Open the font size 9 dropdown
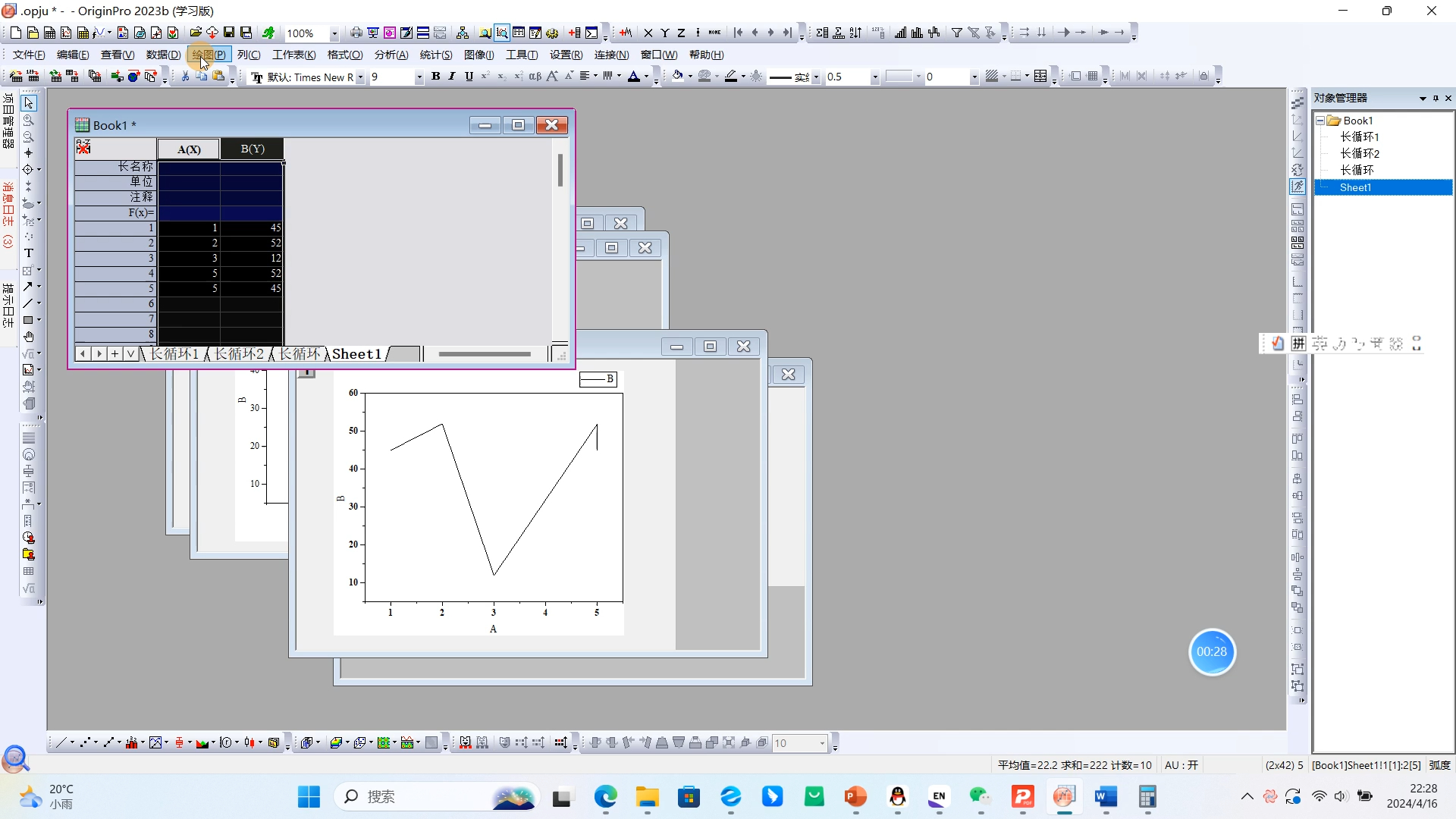 coord(419,77)
